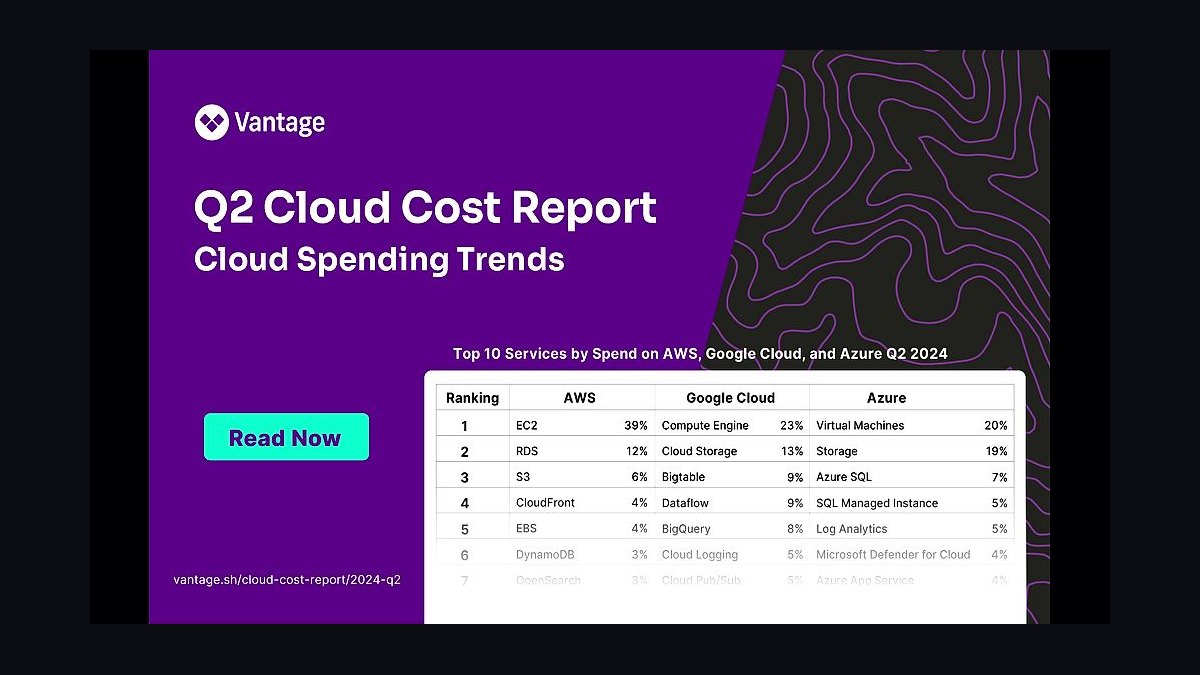Screen dimensions: 1200x675
Task: Click the Dataflow cell
Action: tap(685, 503)
